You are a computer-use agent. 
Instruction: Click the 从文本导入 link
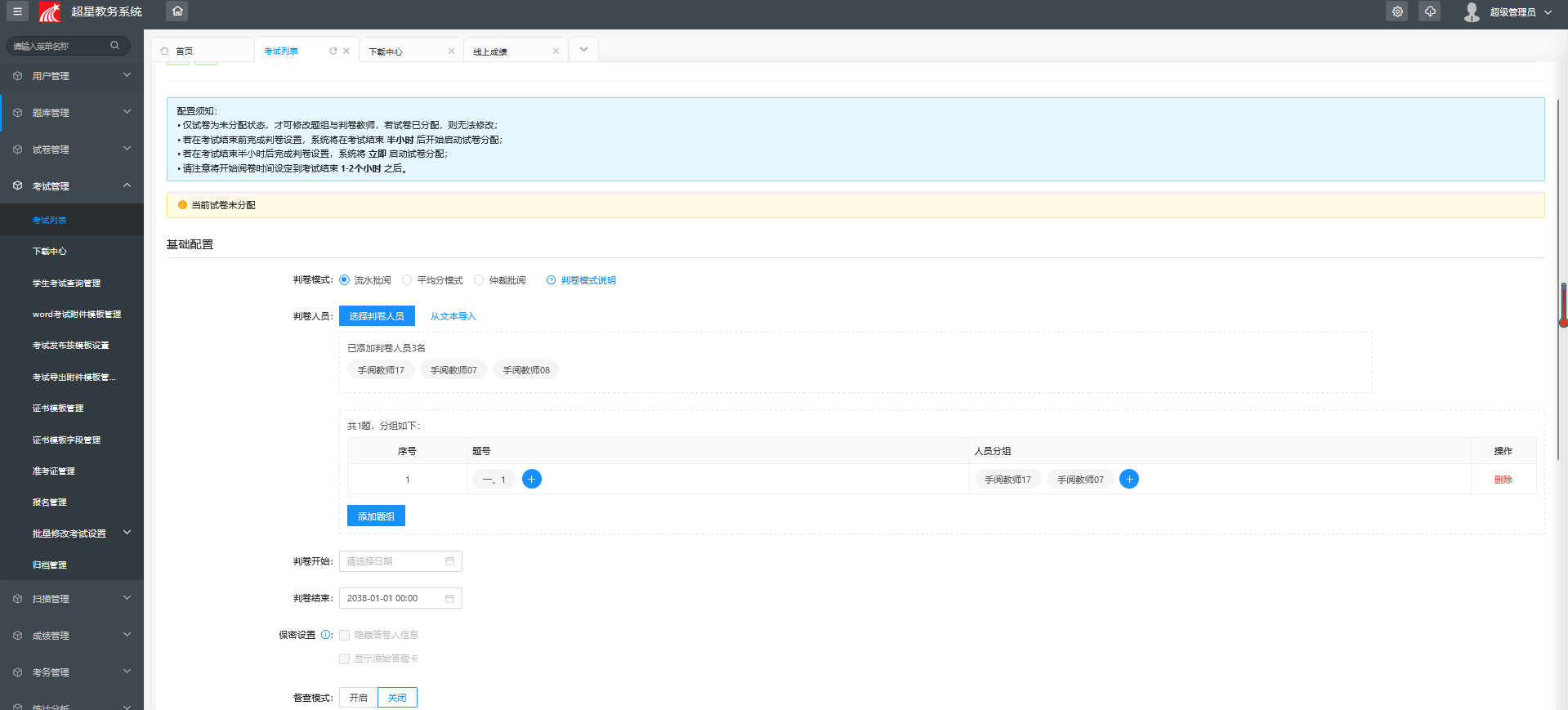453,316
